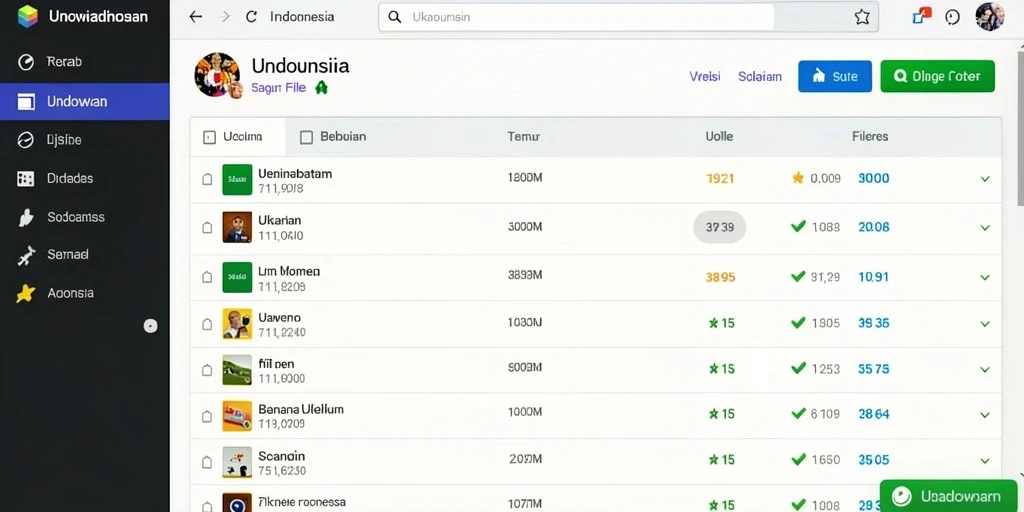Toggle the Bebuian checkbox
1024x512 pixels.
pos(306,137)
